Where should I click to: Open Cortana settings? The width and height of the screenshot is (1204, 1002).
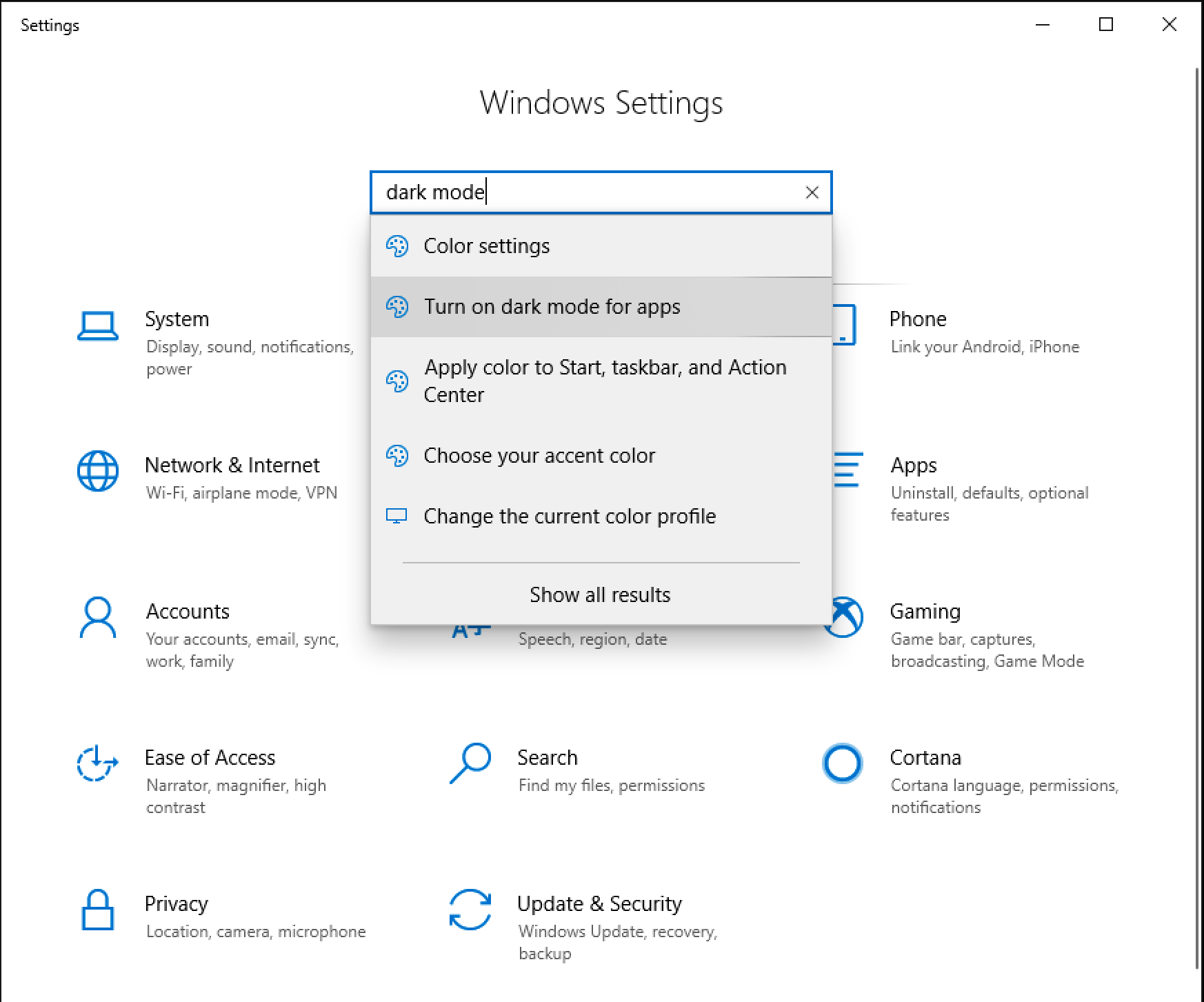(x=926, y=757)
